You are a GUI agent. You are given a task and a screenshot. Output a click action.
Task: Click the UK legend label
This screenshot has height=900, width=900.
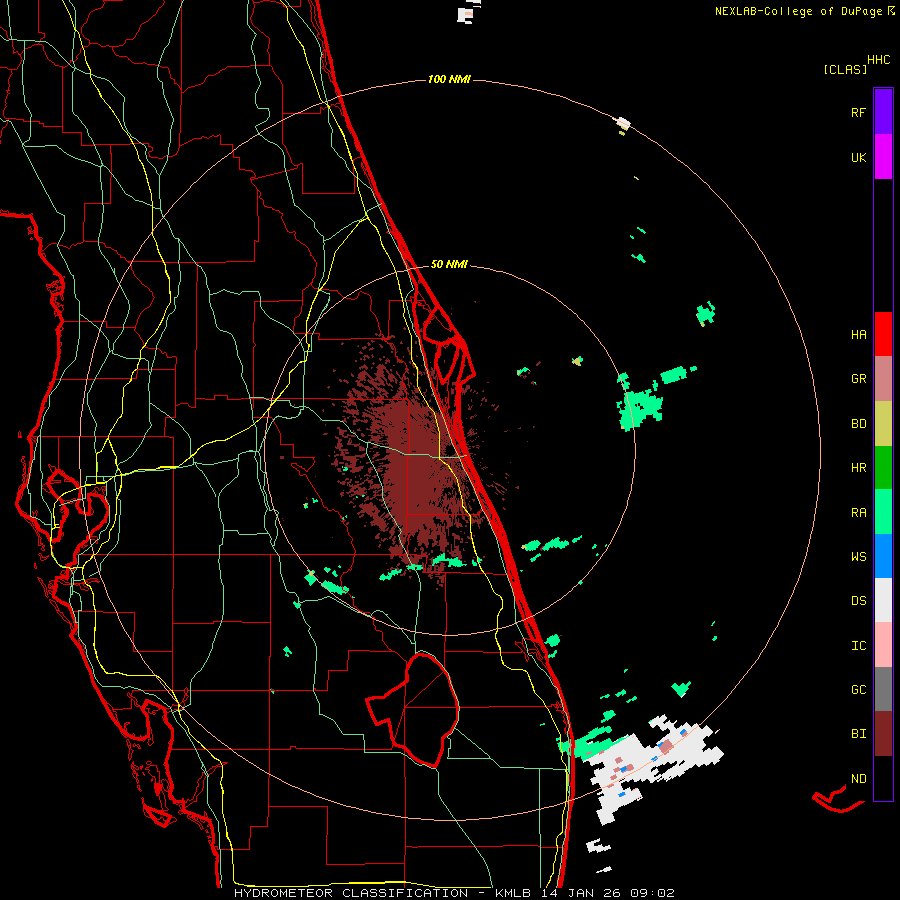coord(858,157)
